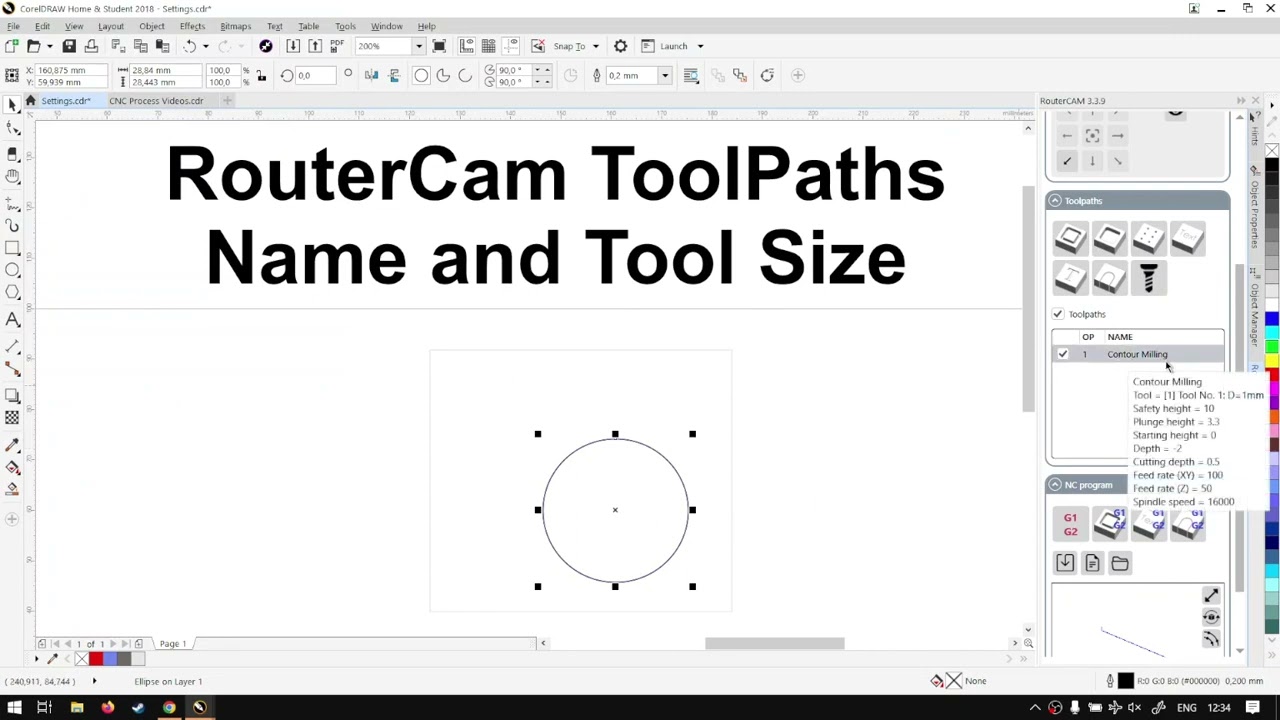Click the Publish to PDF icon
Image resolution: width=1280 pixels, height=720 pixels.
coord(337,46)
